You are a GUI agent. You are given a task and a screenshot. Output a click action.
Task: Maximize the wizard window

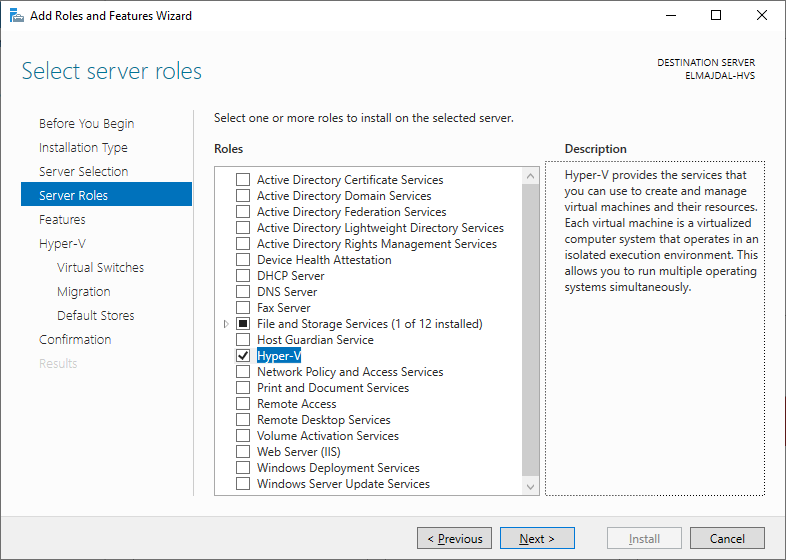716,16
